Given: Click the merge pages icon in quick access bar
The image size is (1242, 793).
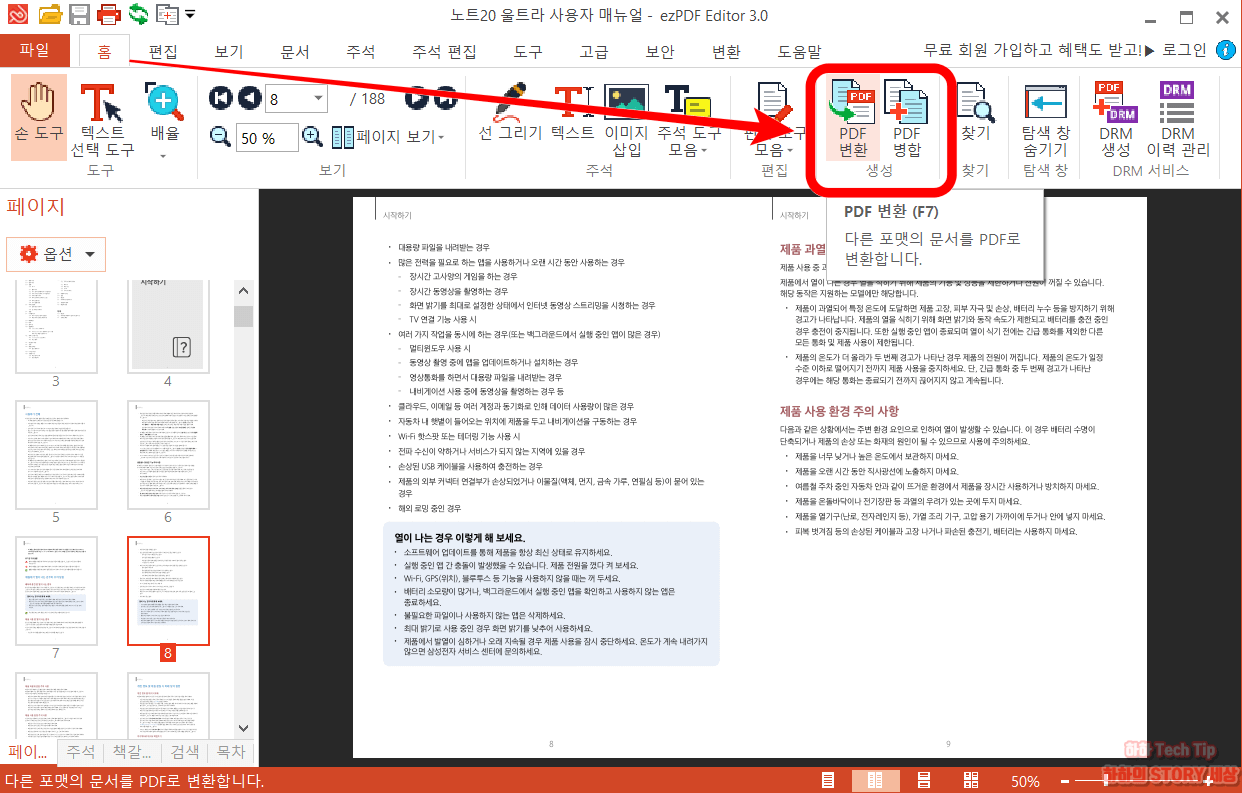Looking at the screenshot, I should click(x=167, y=15).
